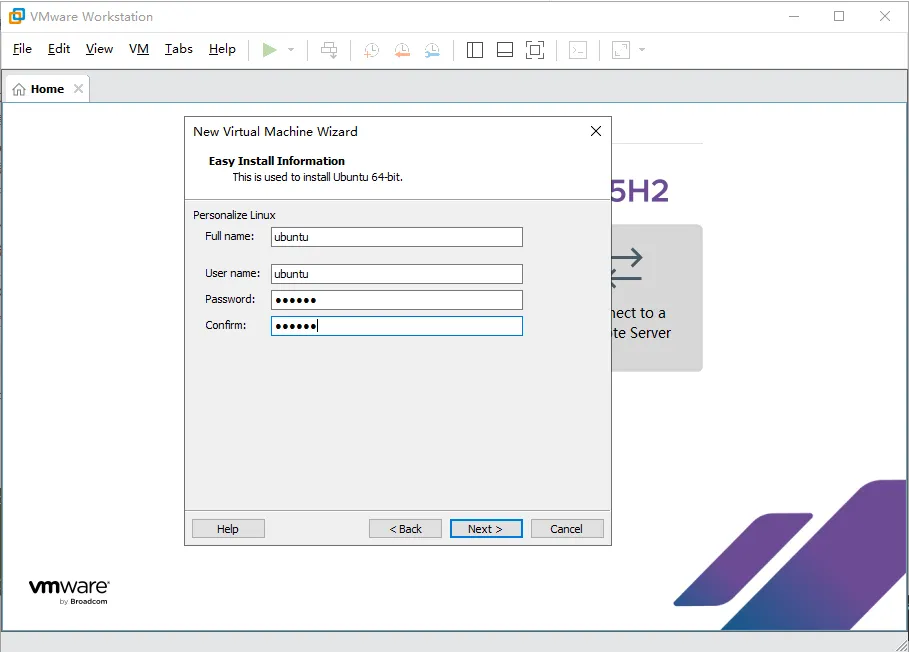
Task: Open the View menu
Action: pyautogui.click(x=99, y=49)
